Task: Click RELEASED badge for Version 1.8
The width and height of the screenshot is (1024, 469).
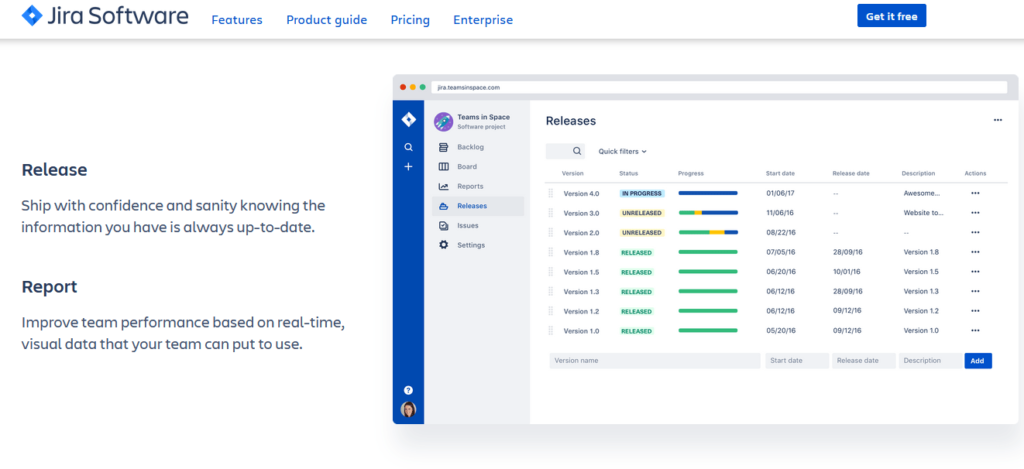Action: (x=637, y=252)
